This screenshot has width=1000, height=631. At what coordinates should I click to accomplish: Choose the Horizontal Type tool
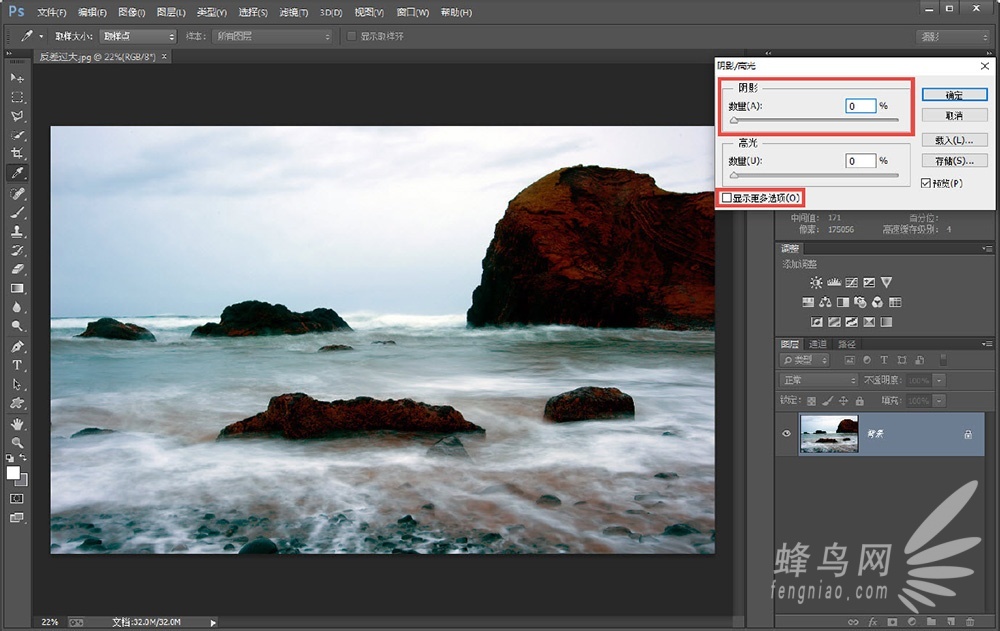click(17, 365)
